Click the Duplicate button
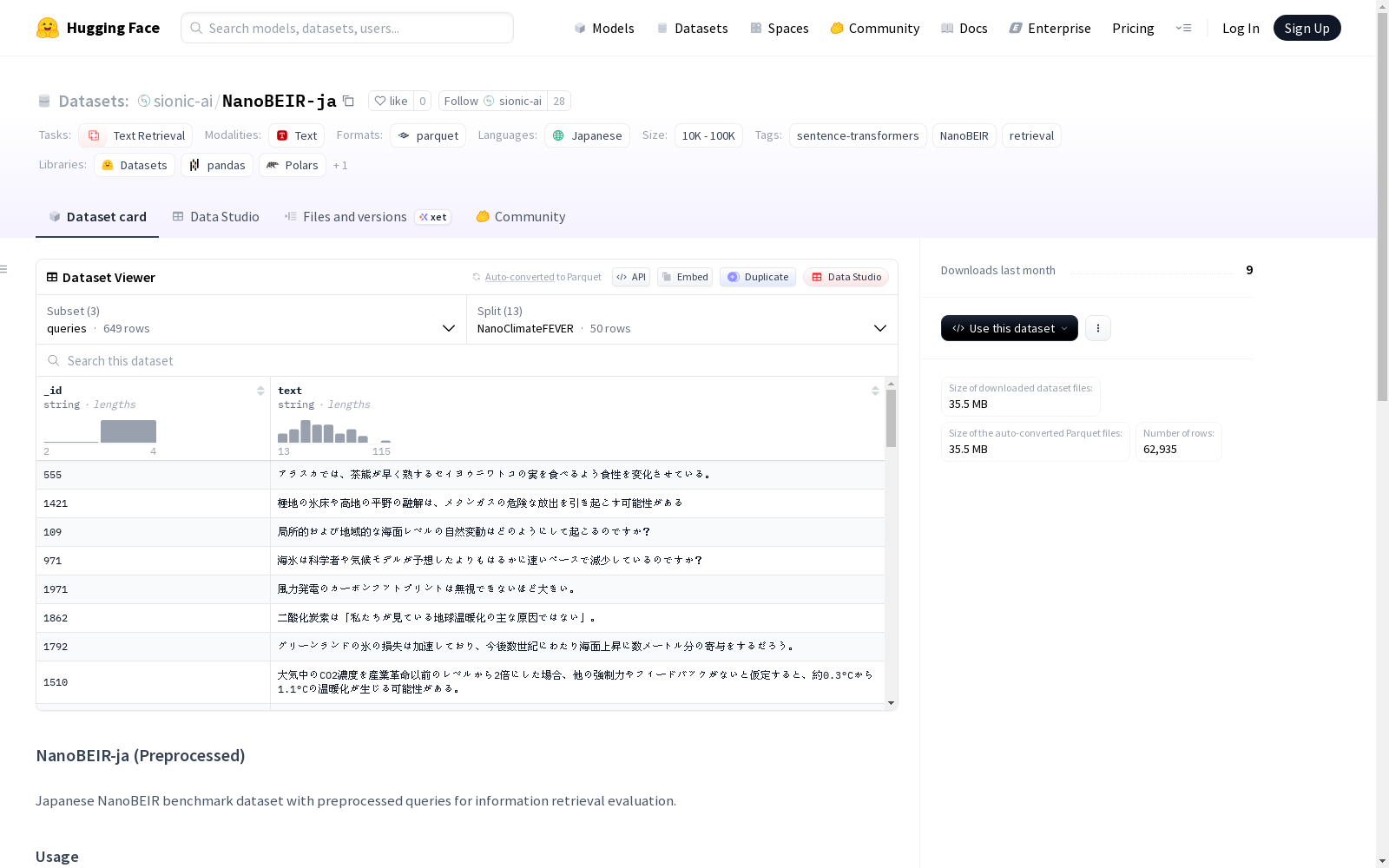Viewport: 1389px width, 868px height. (758, 277)
